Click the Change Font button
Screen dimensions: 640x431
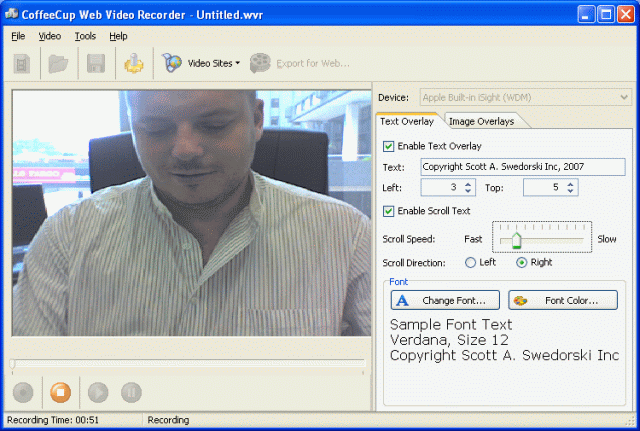click(x=445, y=300)
